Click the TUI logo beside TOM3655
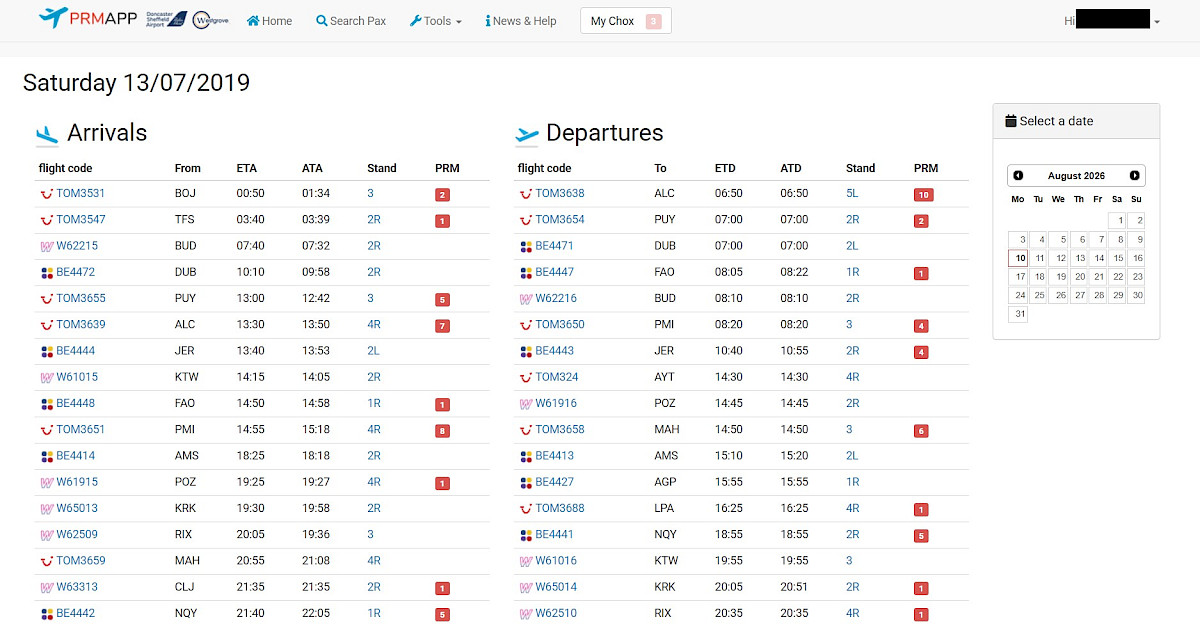 pos(46,299)
